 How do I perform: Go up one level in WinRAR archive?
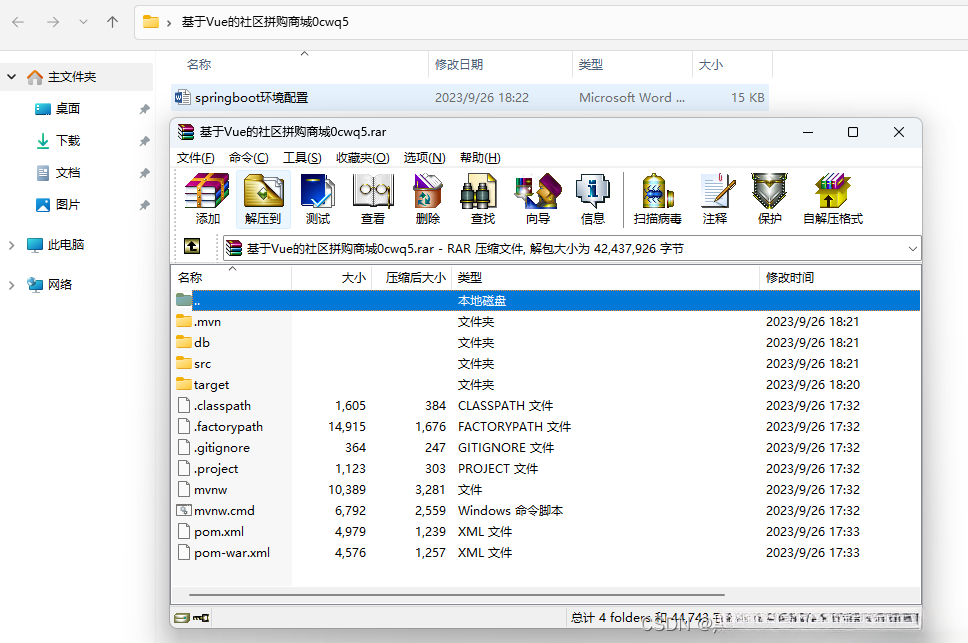click(192, 247)
